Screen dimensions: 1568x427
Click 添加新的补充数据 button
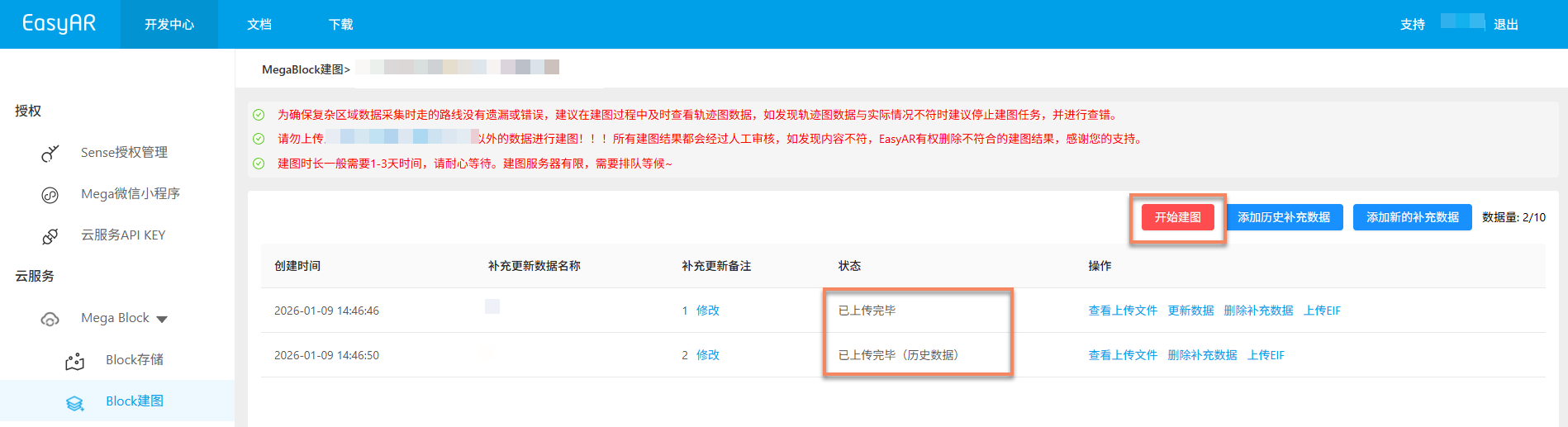1412,217
